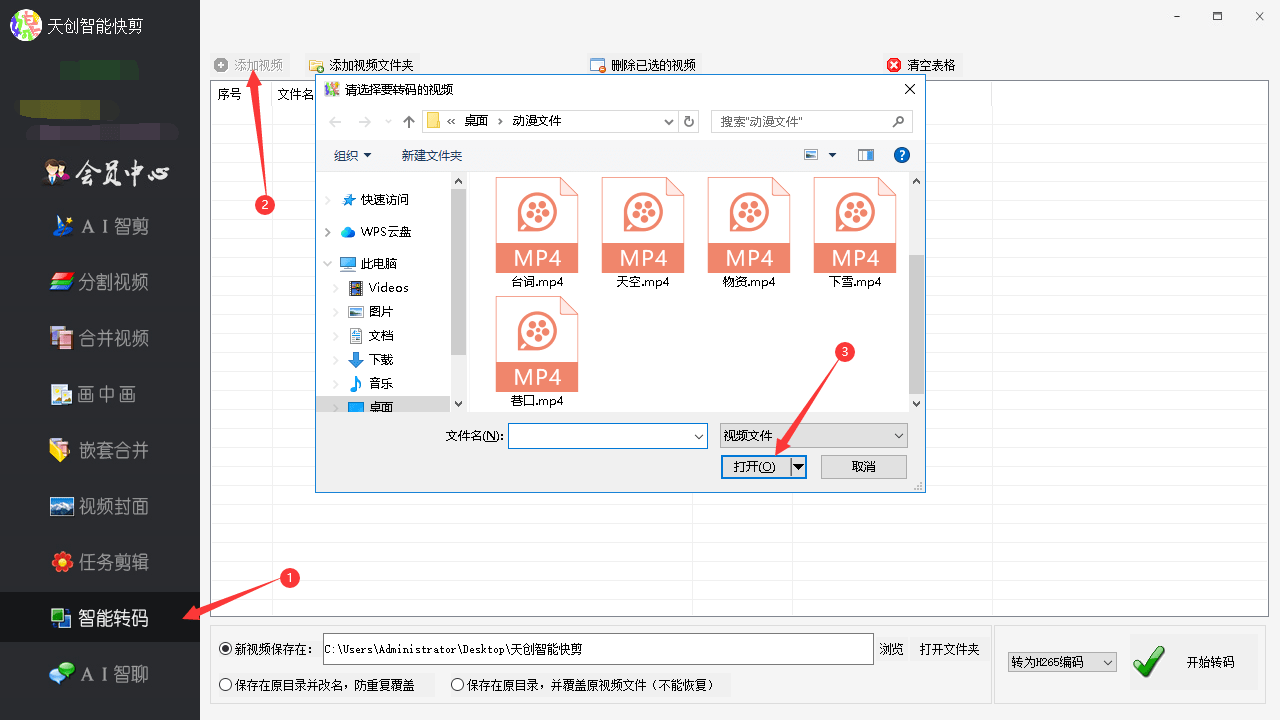Click the search 动漫文件 field
Viewport: 1280px width, 720px height.
(811, 121)
